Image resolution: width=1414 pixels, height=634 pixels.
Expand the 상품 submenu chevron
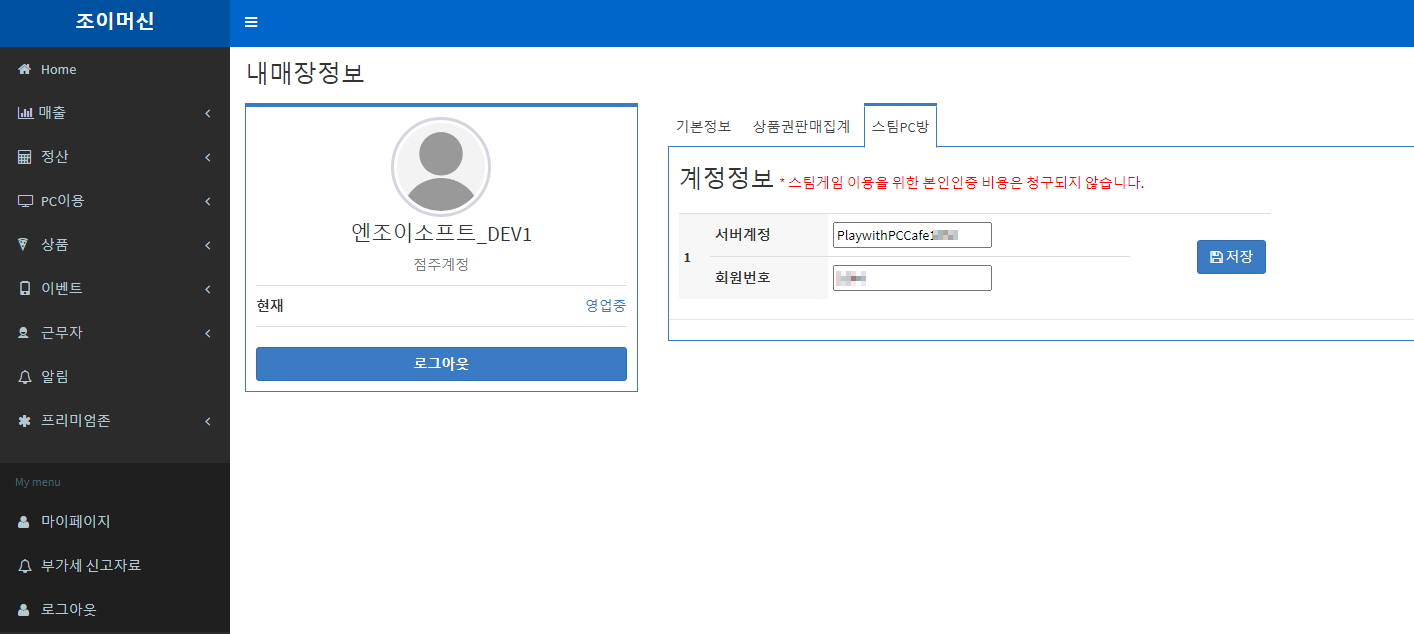pos(208,245)
